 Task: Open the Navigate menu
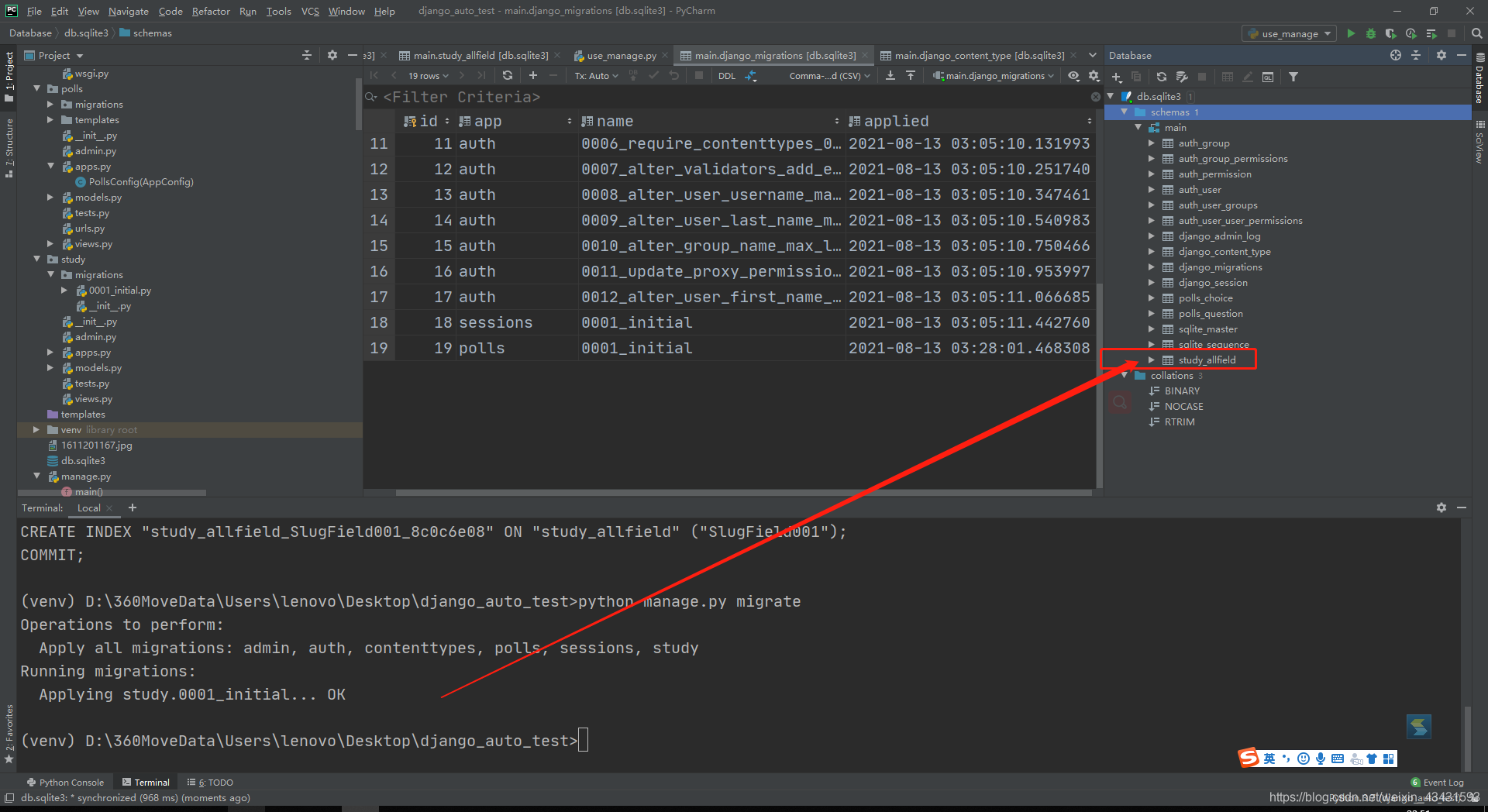click(128, 11)
